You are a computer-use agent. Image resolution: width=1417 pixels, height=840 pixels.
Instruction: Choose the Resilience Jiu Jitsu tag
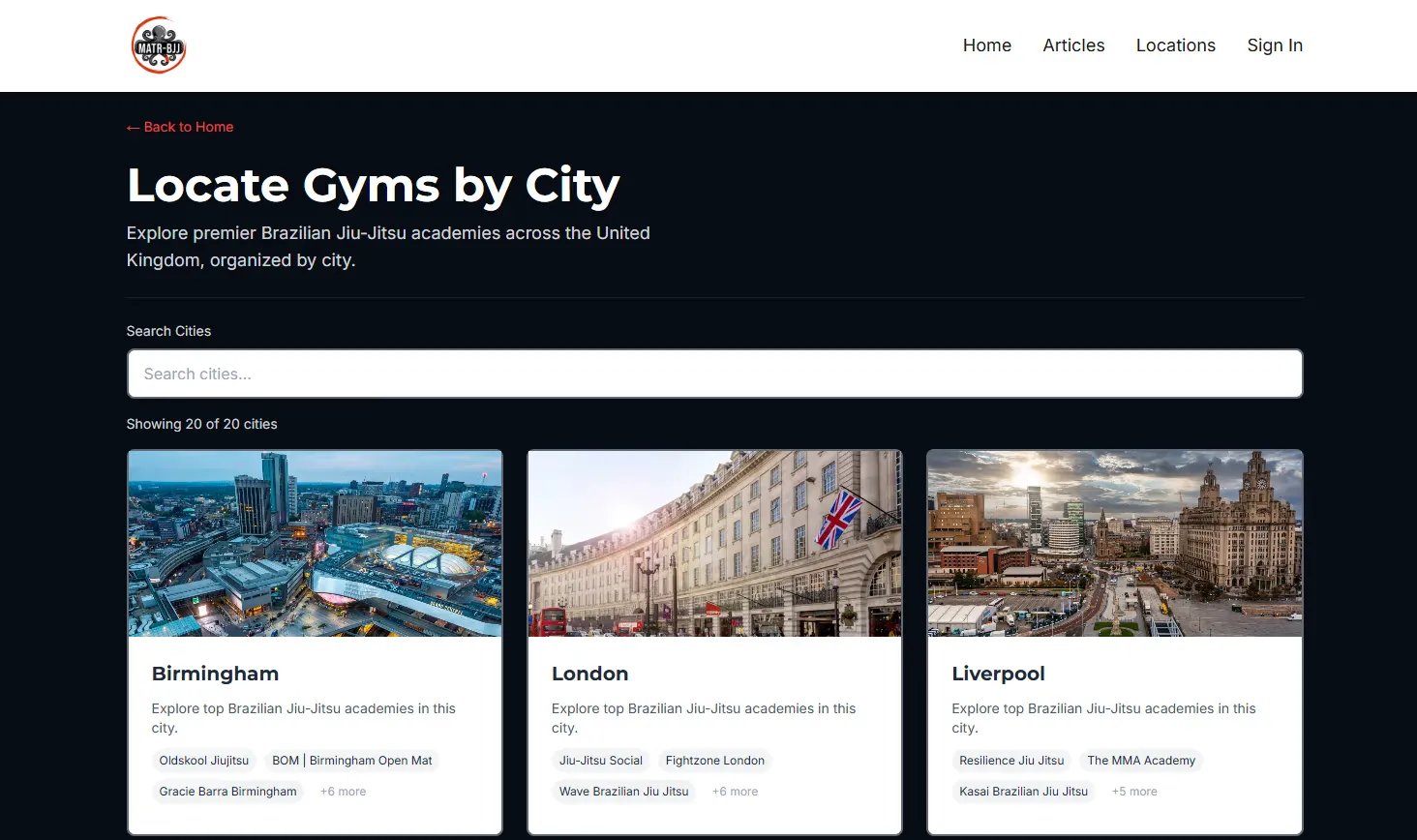click(1010, 761)
